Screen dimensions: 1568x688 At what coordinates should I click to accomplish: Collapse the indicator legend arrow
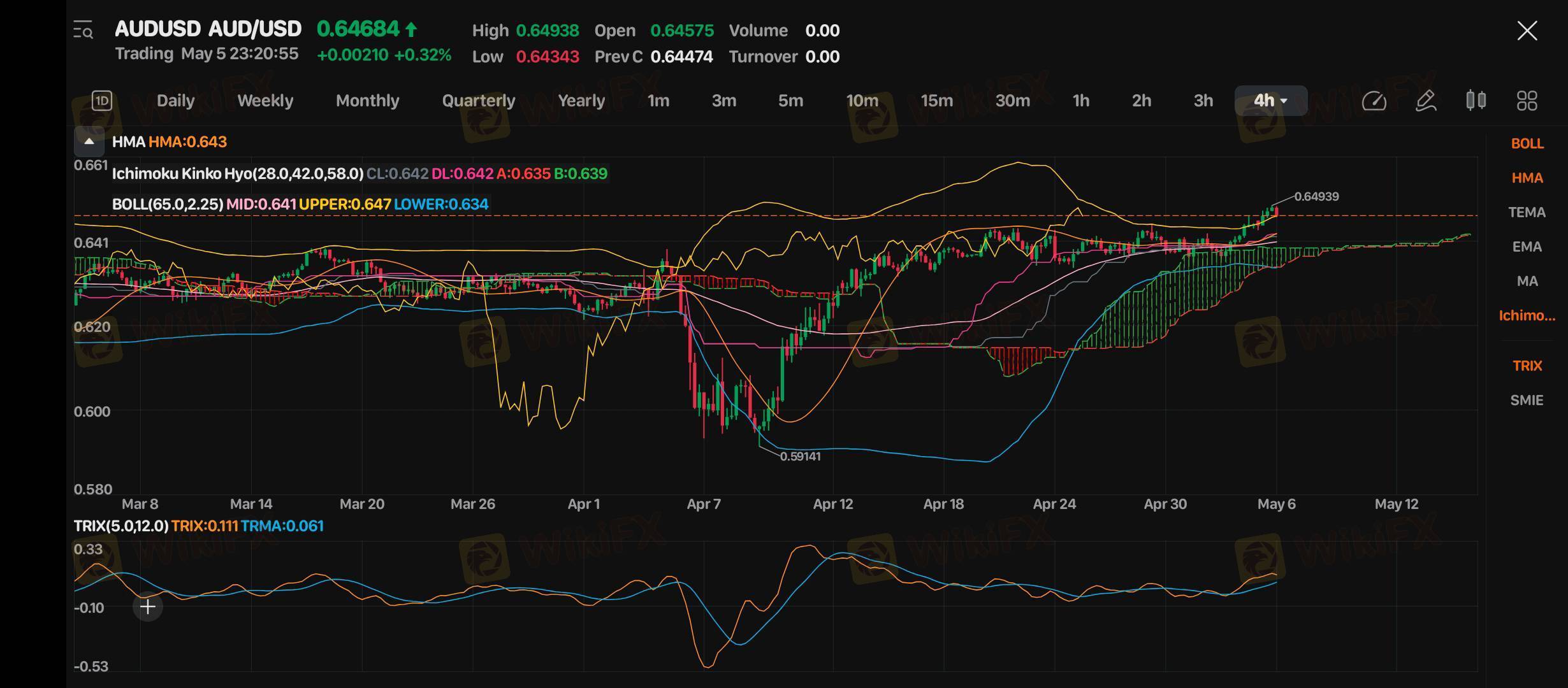coord(89,141)
